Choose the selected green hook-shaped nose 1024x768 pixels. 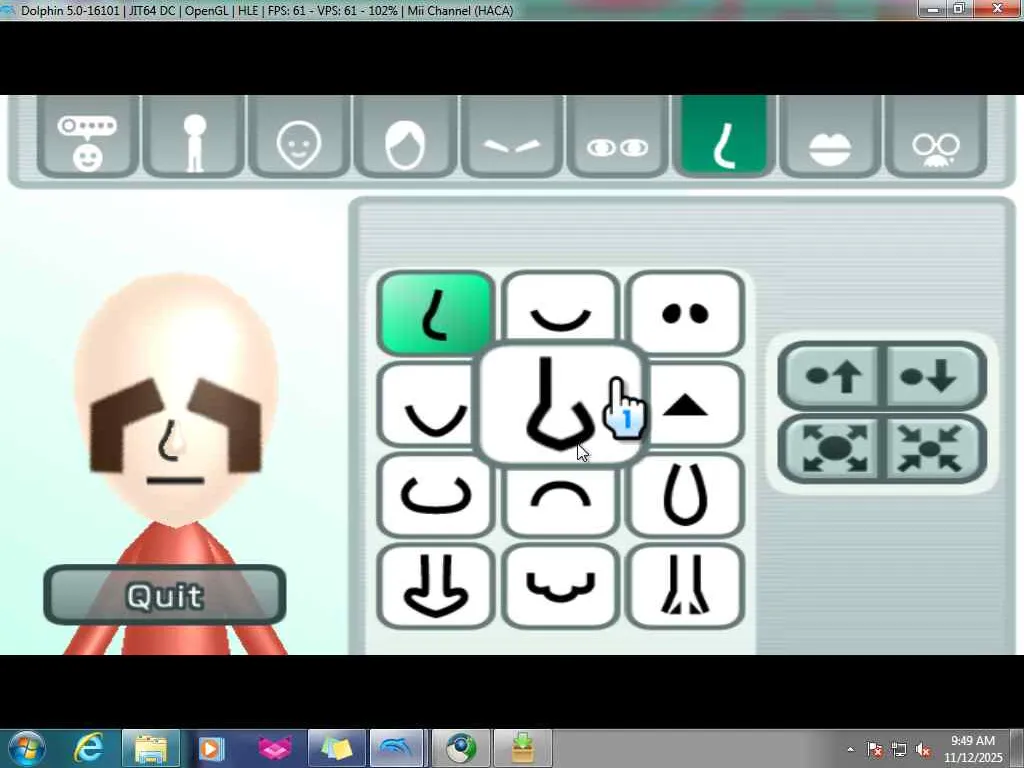[436, 313]
